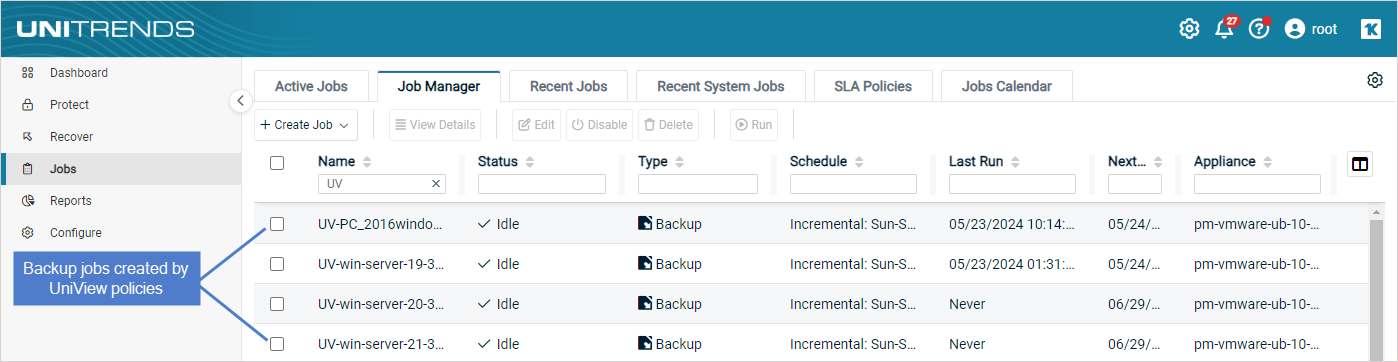This screenshot has height=362, width=1398.
Task: Click the Run button
Action: point(754,125)
